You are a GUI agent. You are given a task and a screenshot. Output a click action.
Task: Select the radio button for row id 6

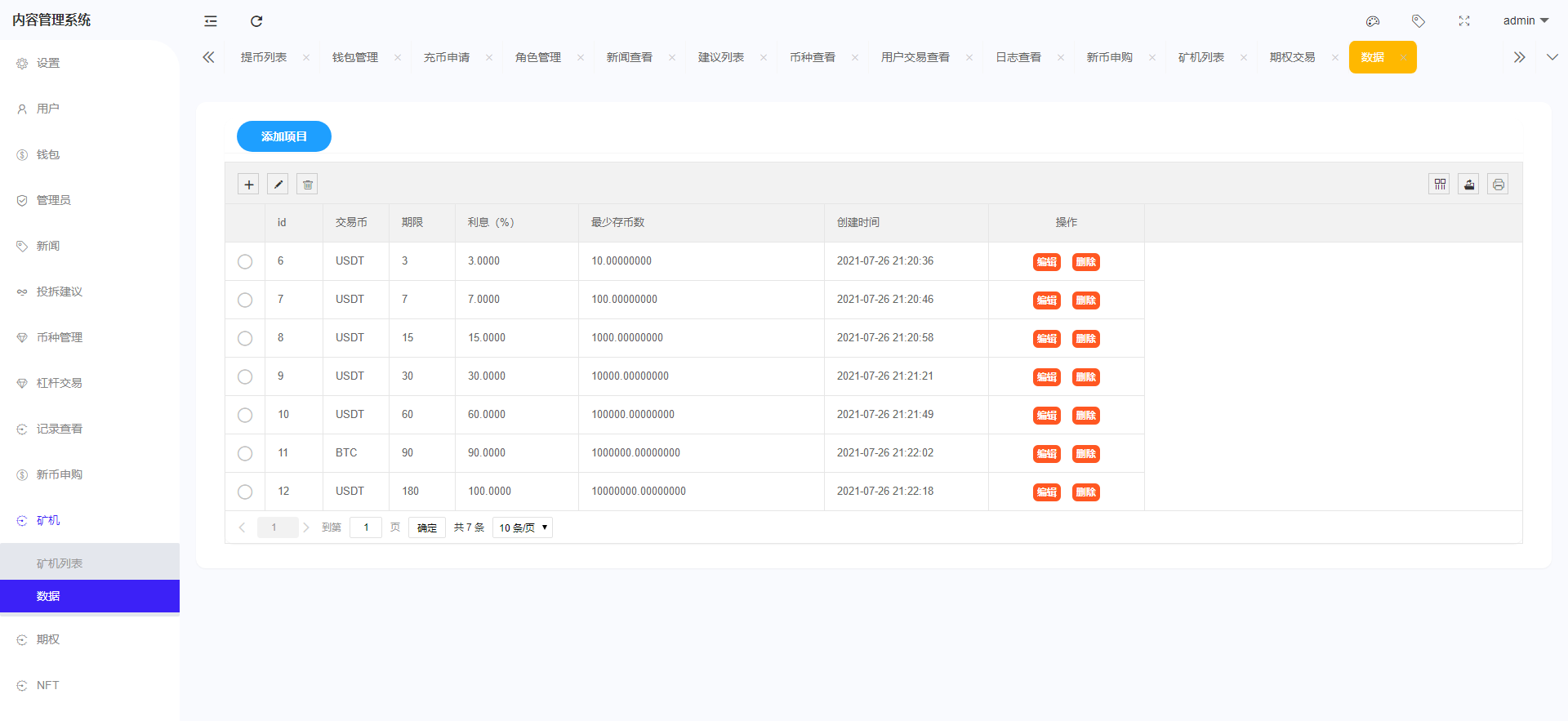245,262
